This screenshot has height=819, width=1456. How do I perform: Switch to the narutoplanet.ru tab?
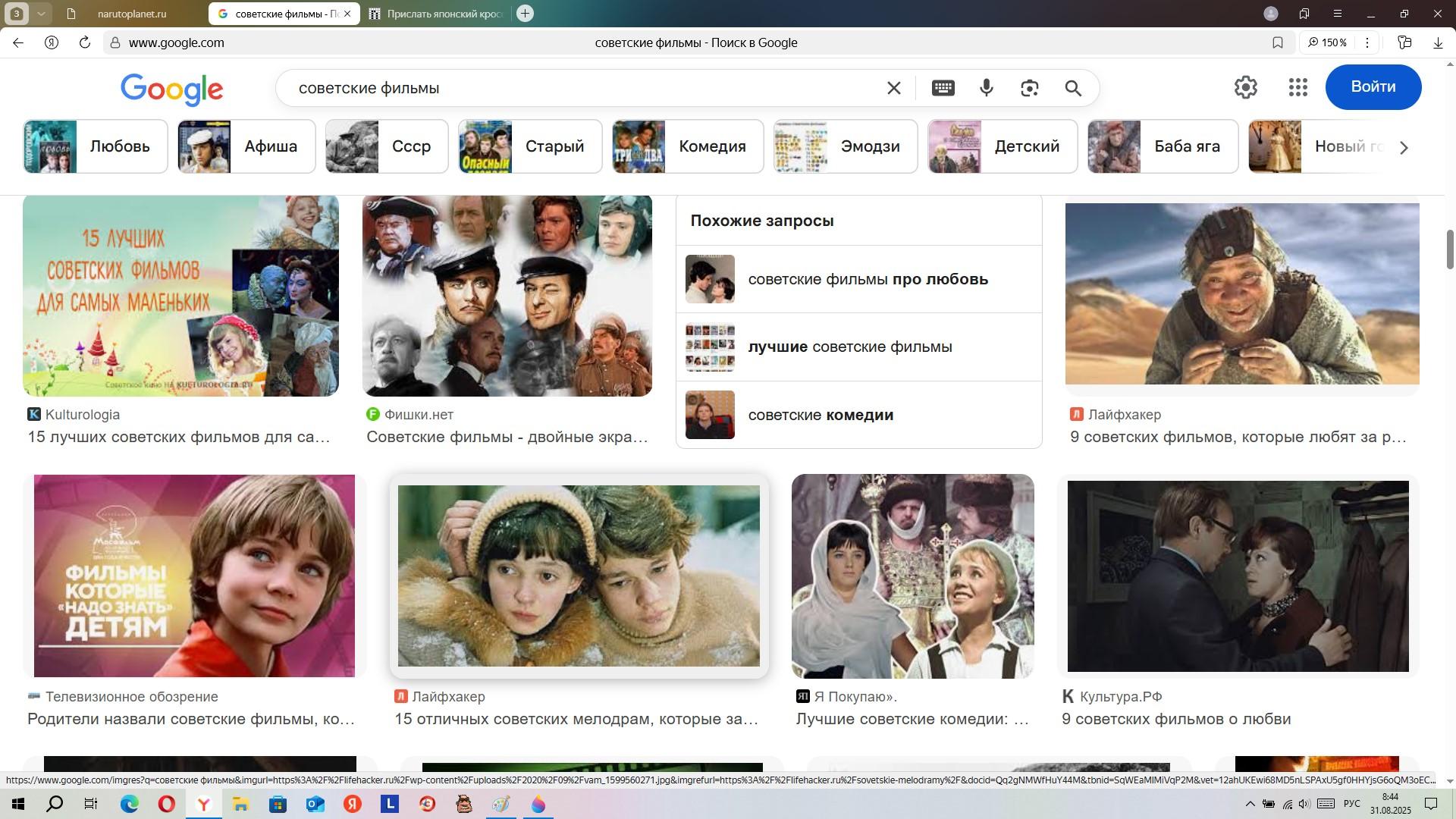click(132, 14)
